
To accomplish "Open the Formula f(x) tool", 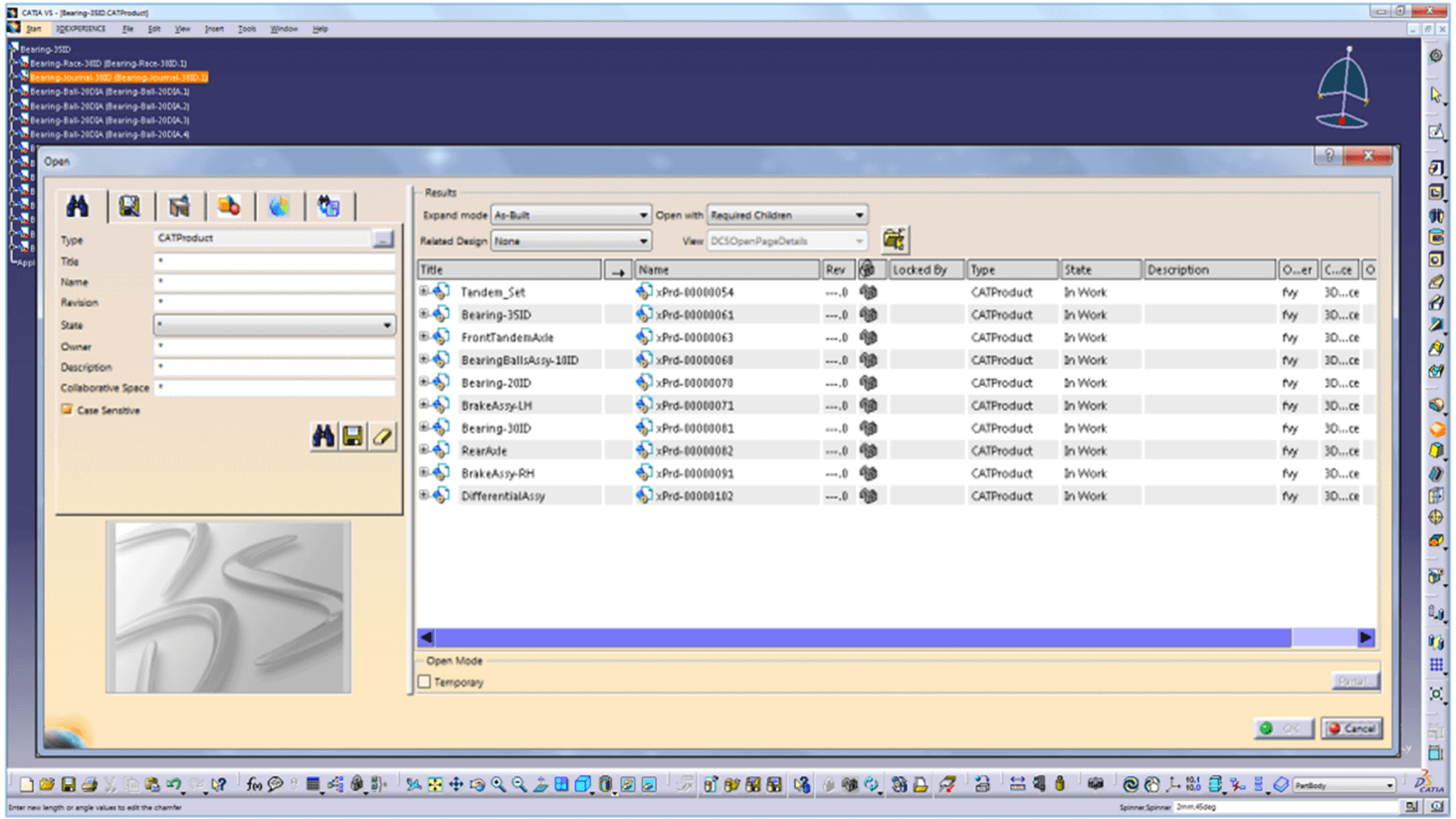I will click(254, 784).
